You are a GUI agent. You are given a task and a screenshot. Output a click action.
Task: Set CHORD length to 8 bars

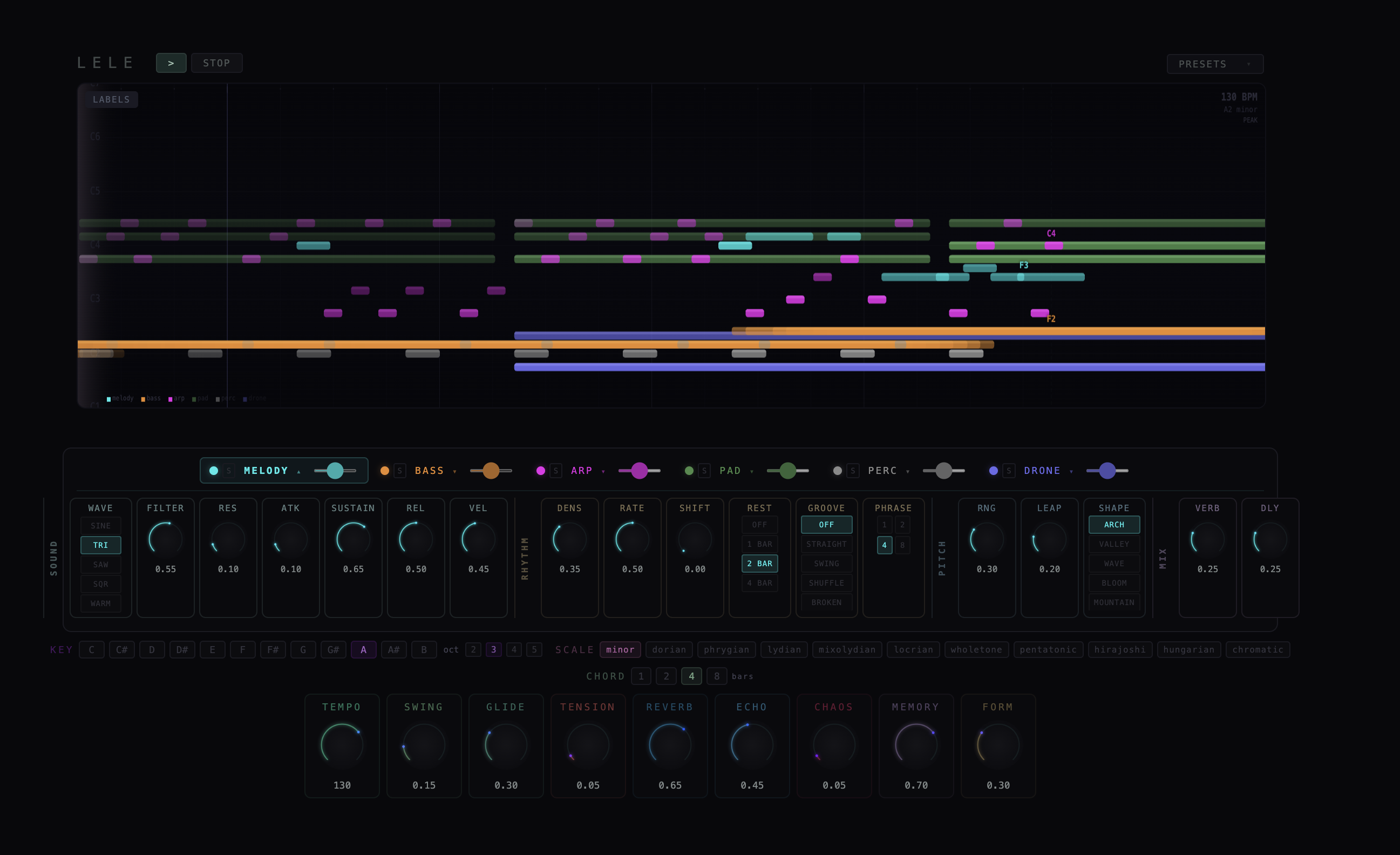tap(717, 676)
